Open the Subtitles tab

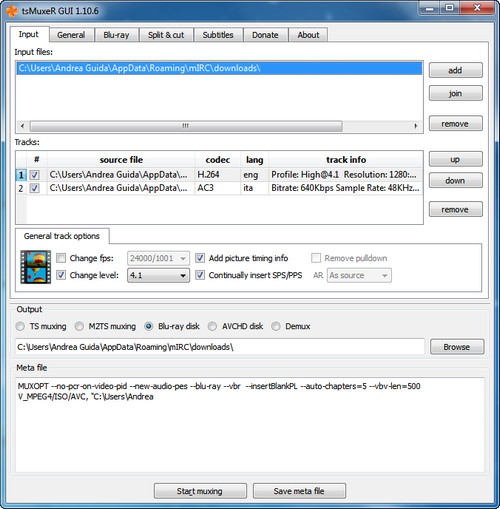(218, 35)
